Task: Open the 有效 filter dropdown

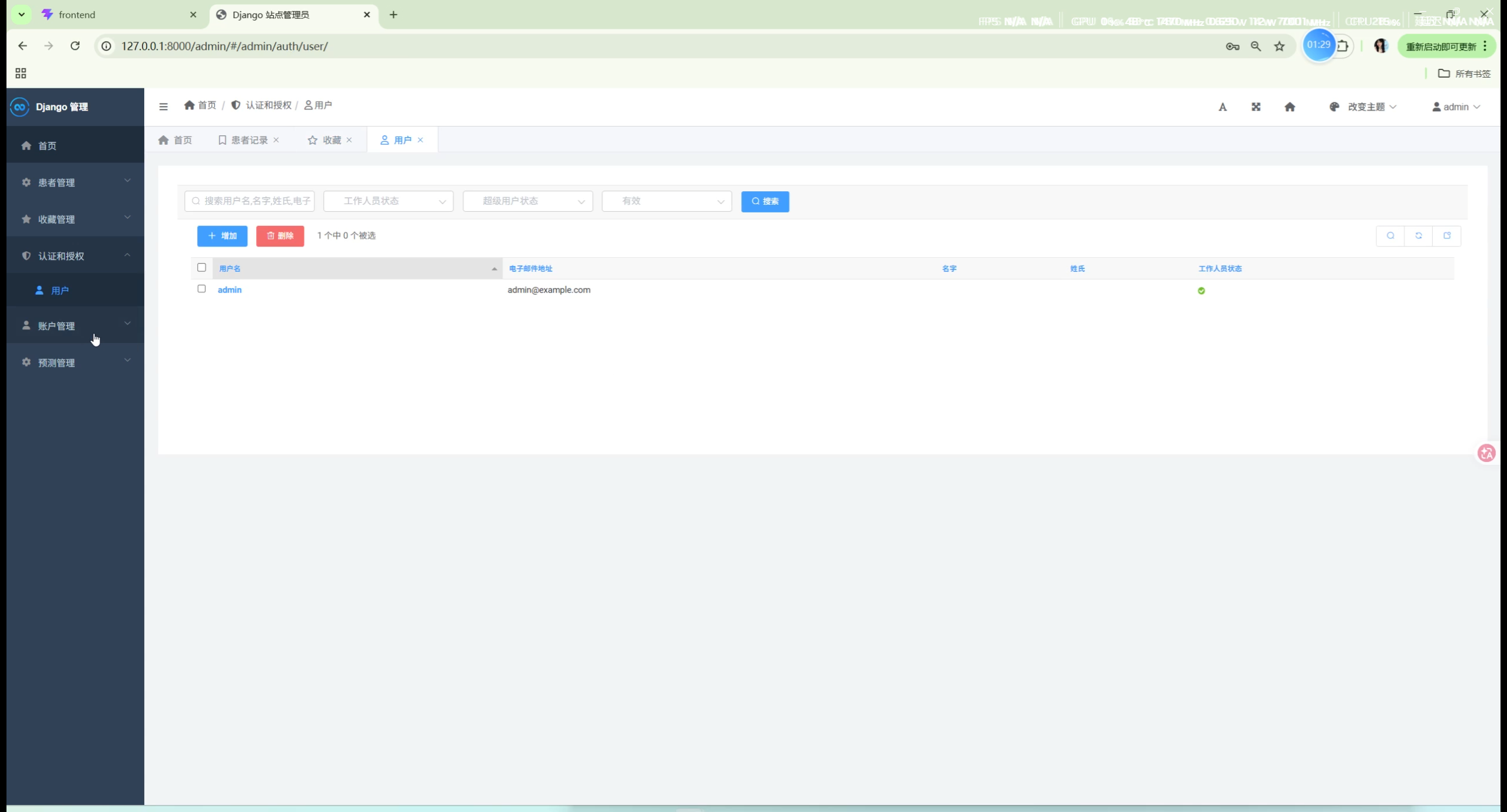Action: point(666,201)
